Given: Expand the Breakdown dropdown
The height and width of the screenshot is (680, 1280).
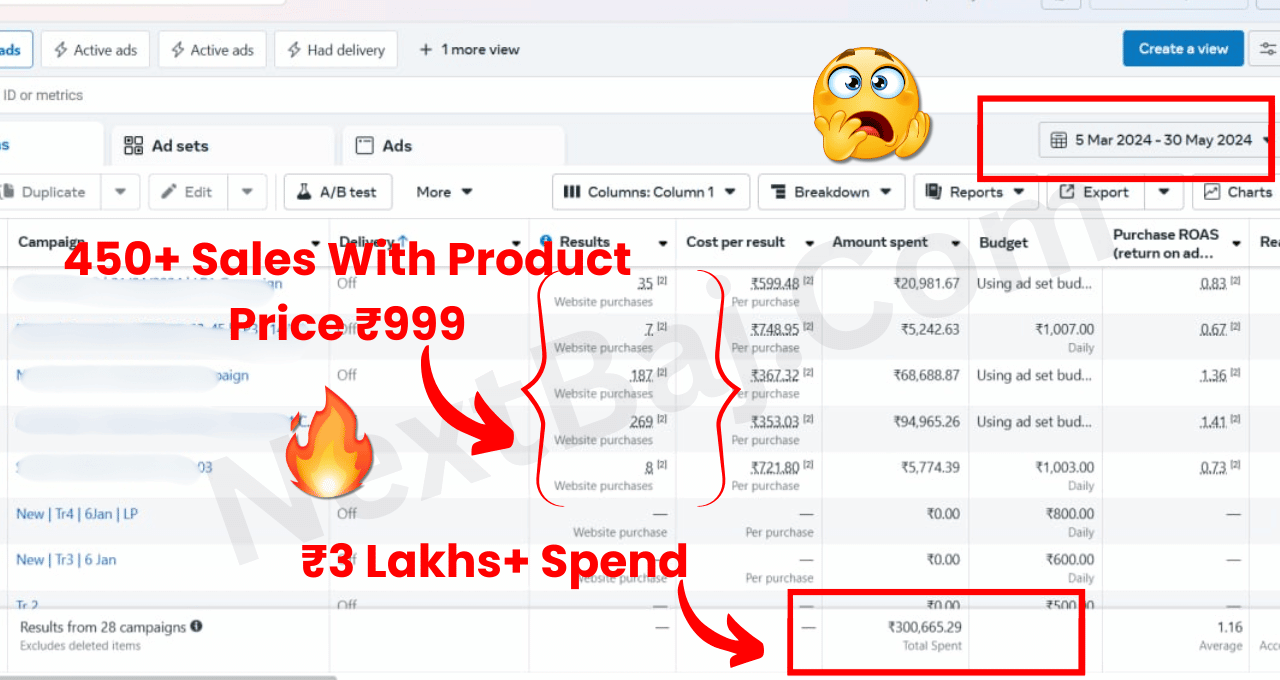Looking at the screenshot, I should (x=831, y=192).
